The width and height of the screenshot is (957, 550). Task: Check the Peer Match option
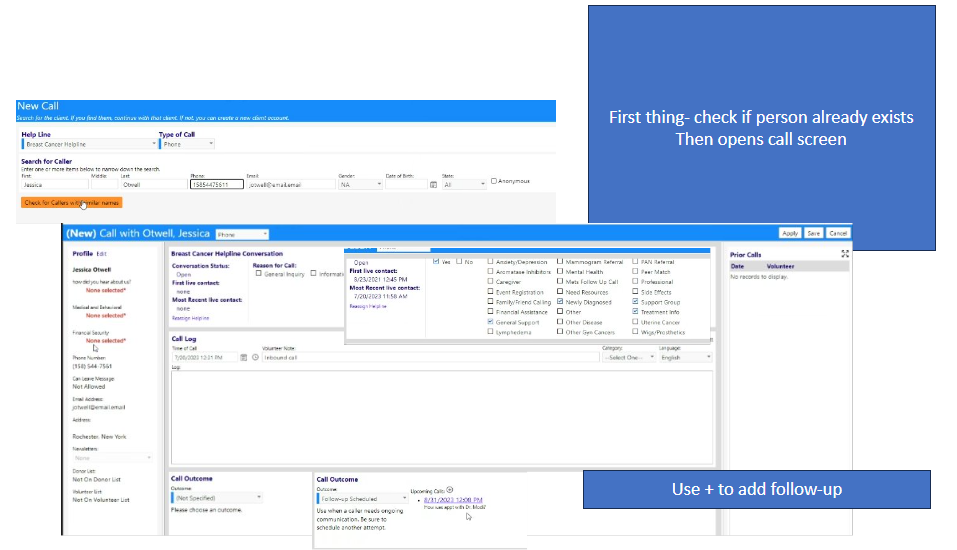(x=635, y=272)
